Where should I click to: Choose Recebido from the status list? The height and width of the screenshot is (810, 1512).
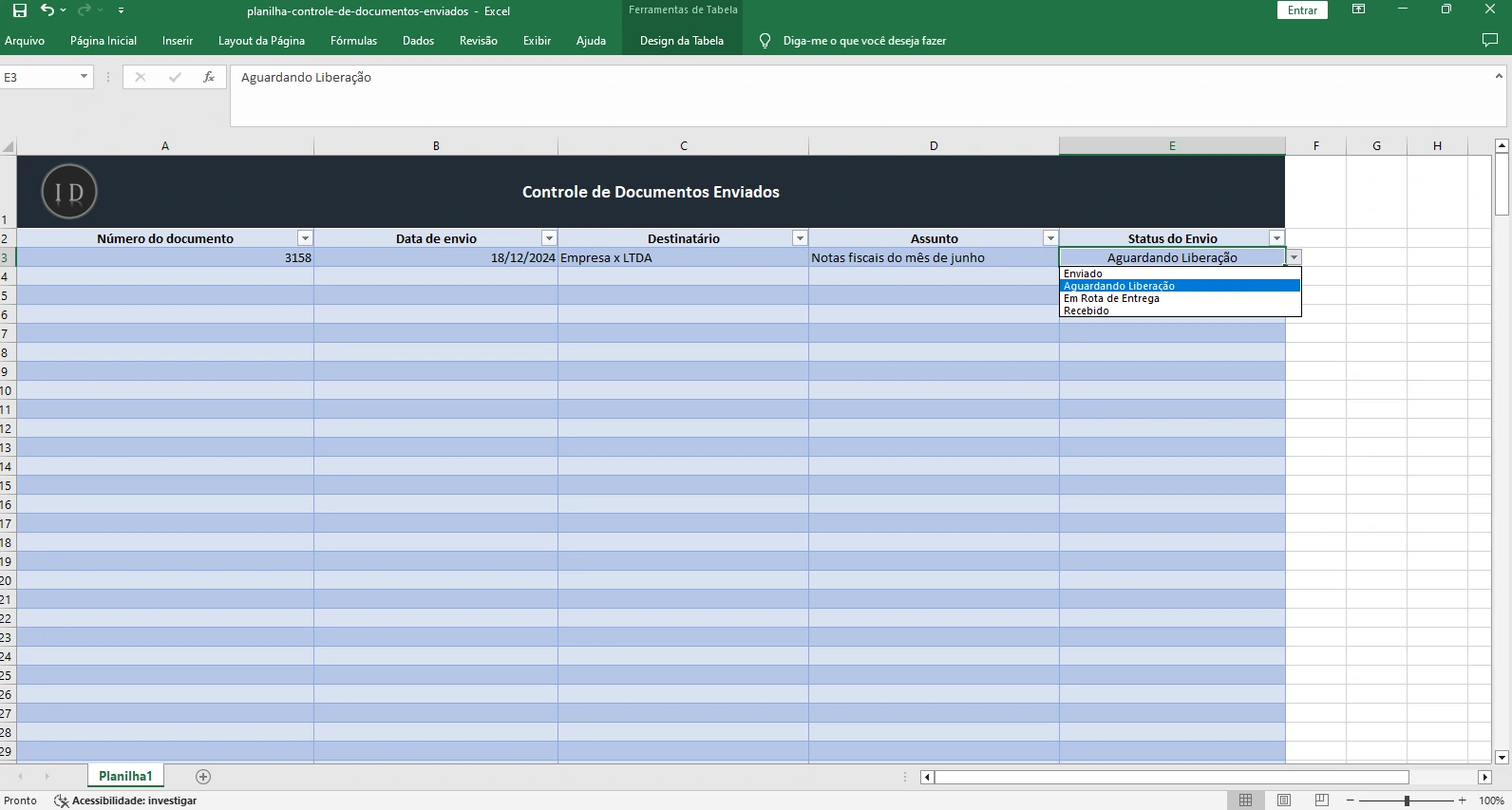pos(1181,311)
